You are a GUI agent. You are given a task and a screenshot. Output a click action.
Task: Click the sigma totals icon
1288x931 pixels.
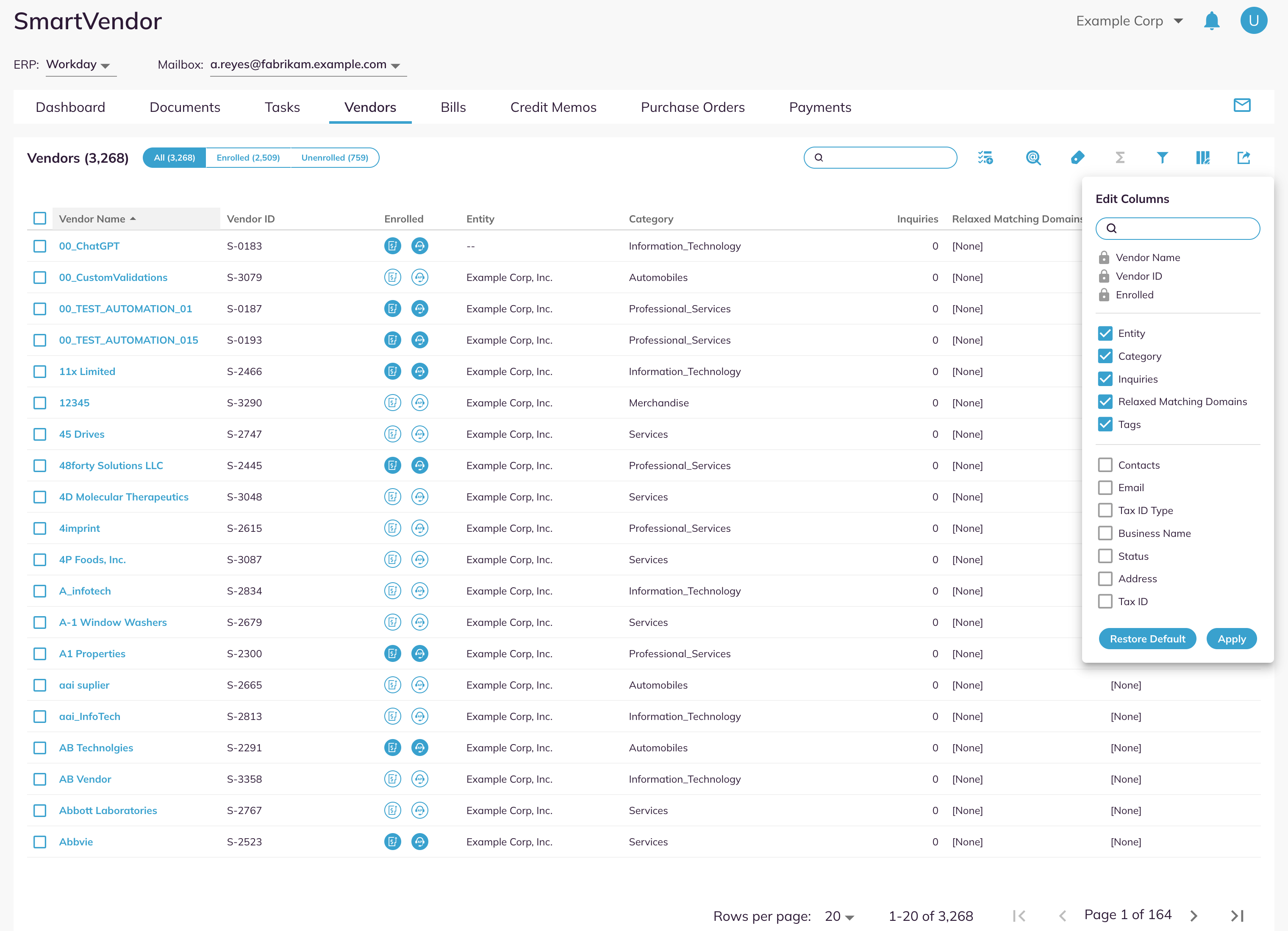tap(1120, 158)
